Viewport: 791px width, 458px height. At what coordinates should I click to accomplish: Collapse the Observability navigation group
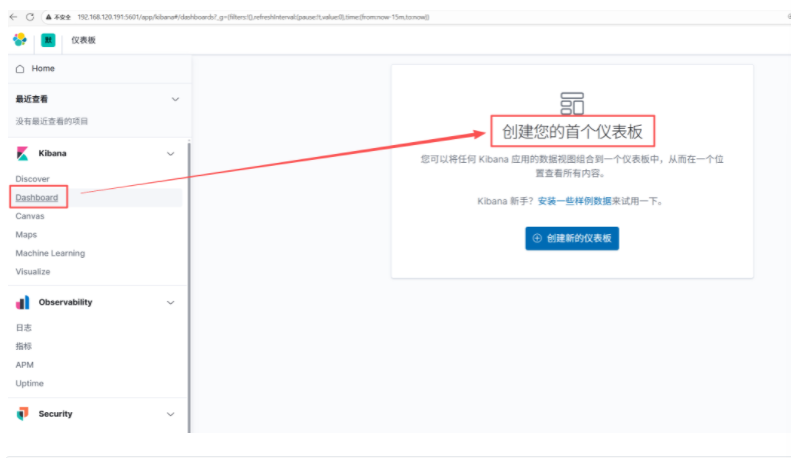(x=170, y=302)
